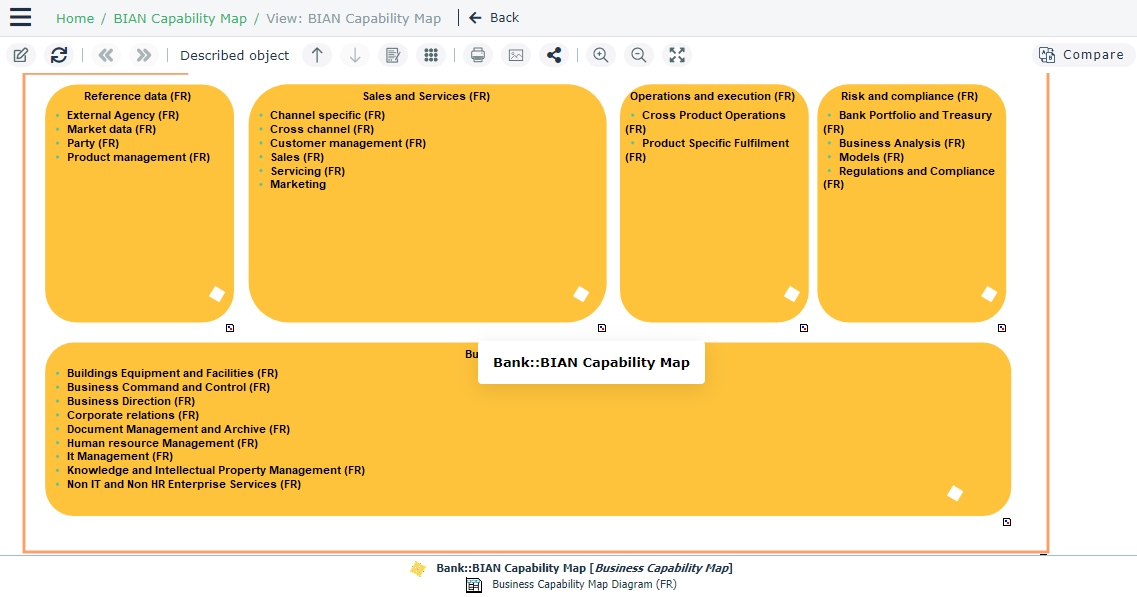Open BIAN Capability Map breadcrumb link
This screenshot has width=1137, height=597.
(179, 18)
